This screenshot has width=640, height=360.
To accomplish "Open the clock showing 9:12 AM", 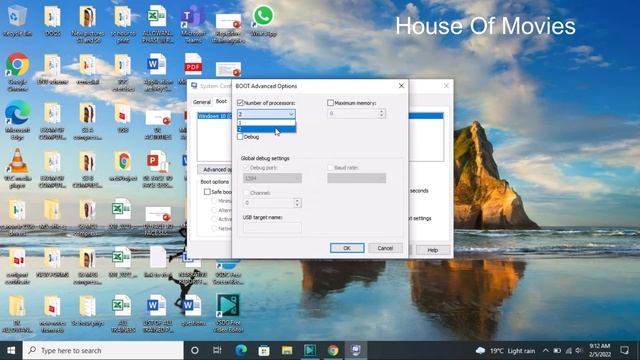I will [600, 350].
